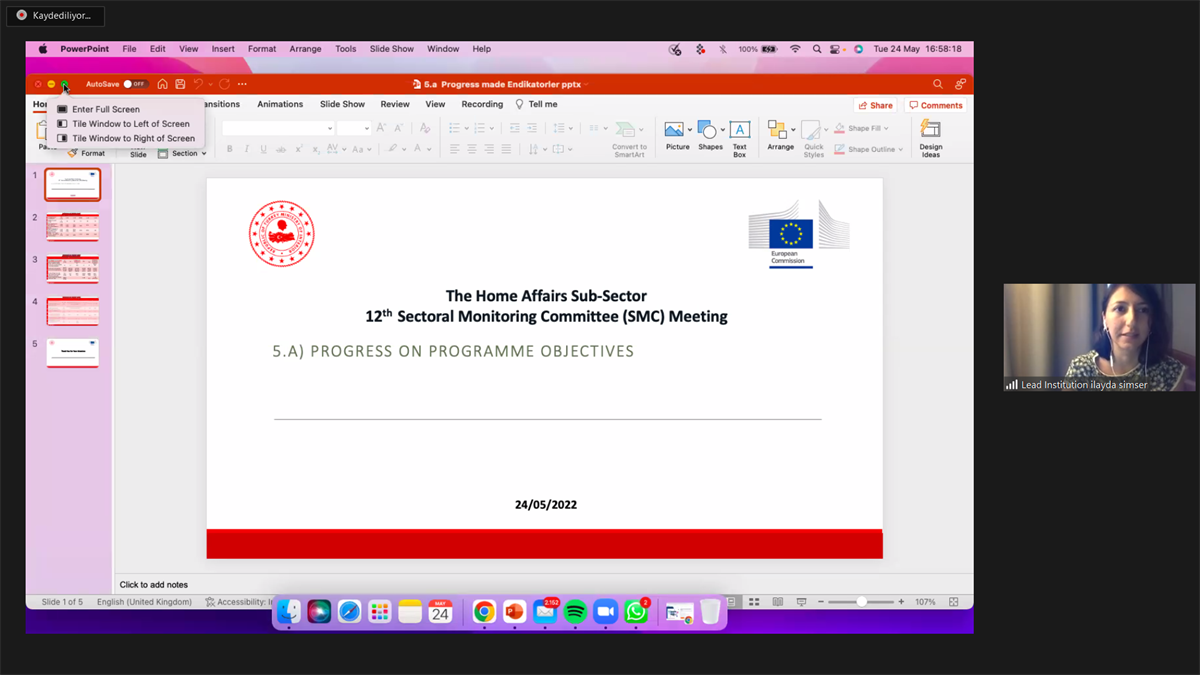
Task: Expand the Arrange dropdown arrow
Action: [x=793, y=130]
